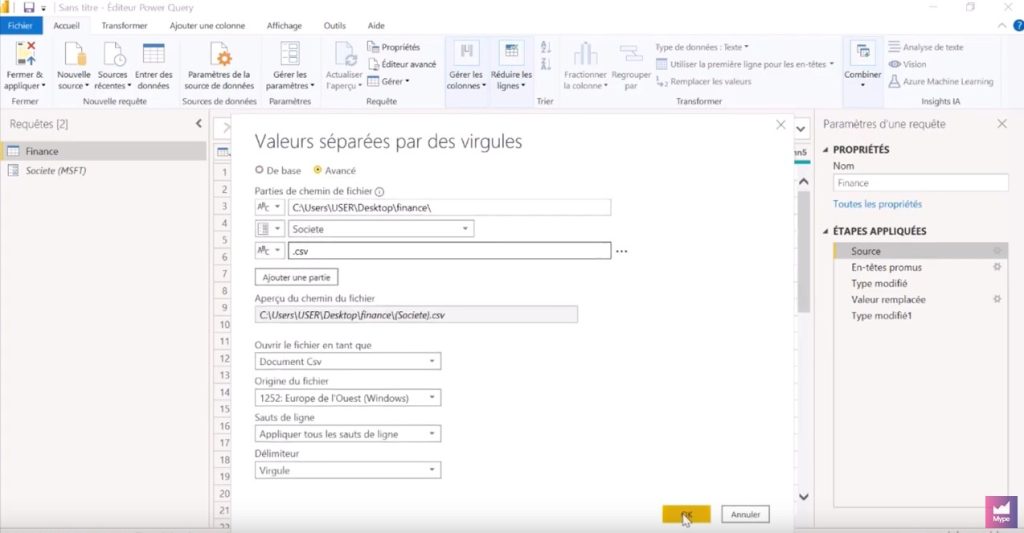Toggle Utiliser la première ligne pour les en-têtes
Image resolution: width=1024 pixels, height=533 pixels.
(x=745, y=64)
